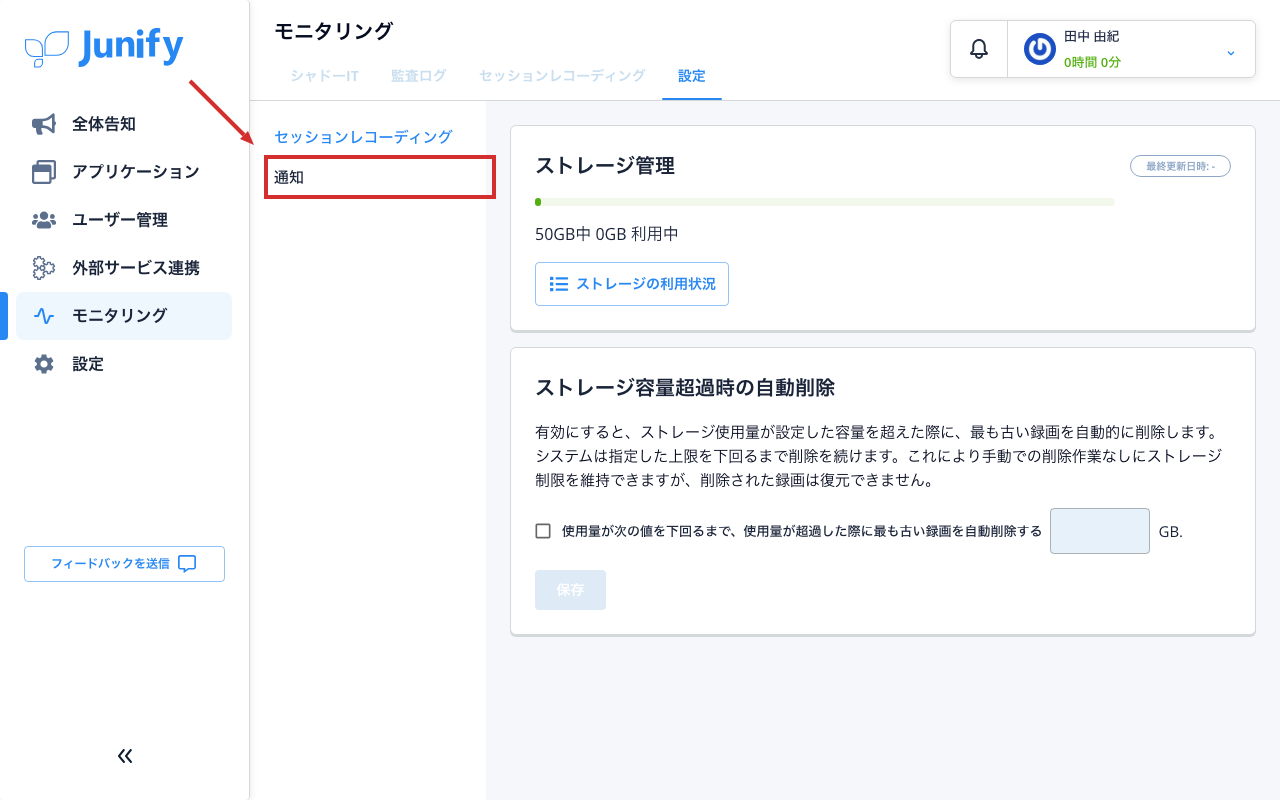
Task: Open notifications with the bell icon
Action: (979, 49)
